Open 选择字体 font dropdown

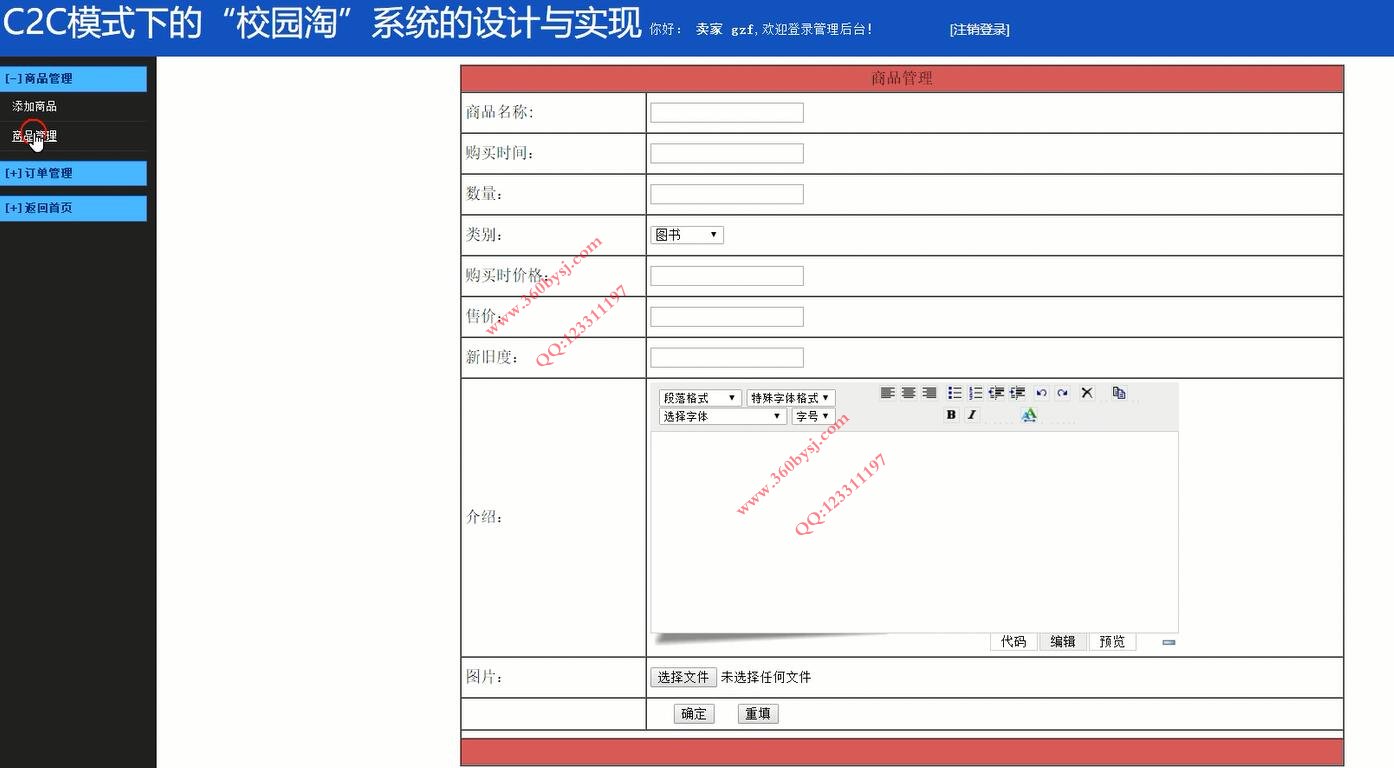point(723,416)
